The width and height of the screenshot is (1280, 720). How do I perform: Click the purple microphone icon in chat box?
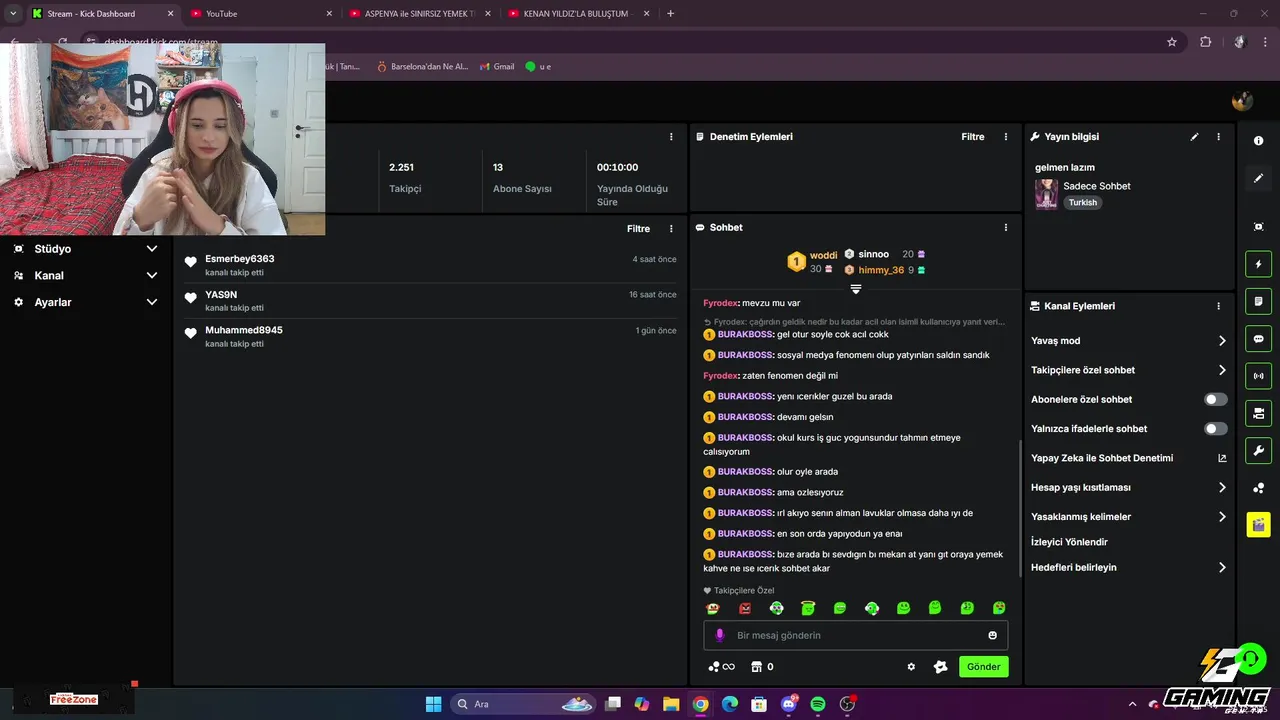pyautogui.click(x=719, y=635)
